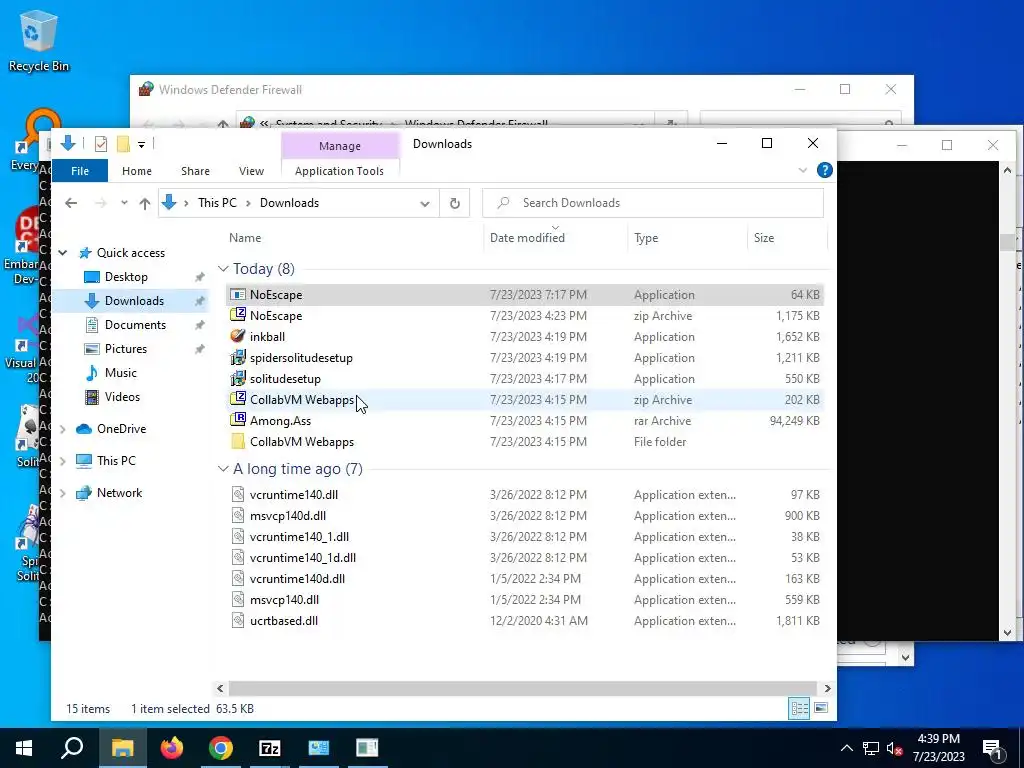Click the New folder quick access icon
1024x768 pixels.
coord(123,144)
